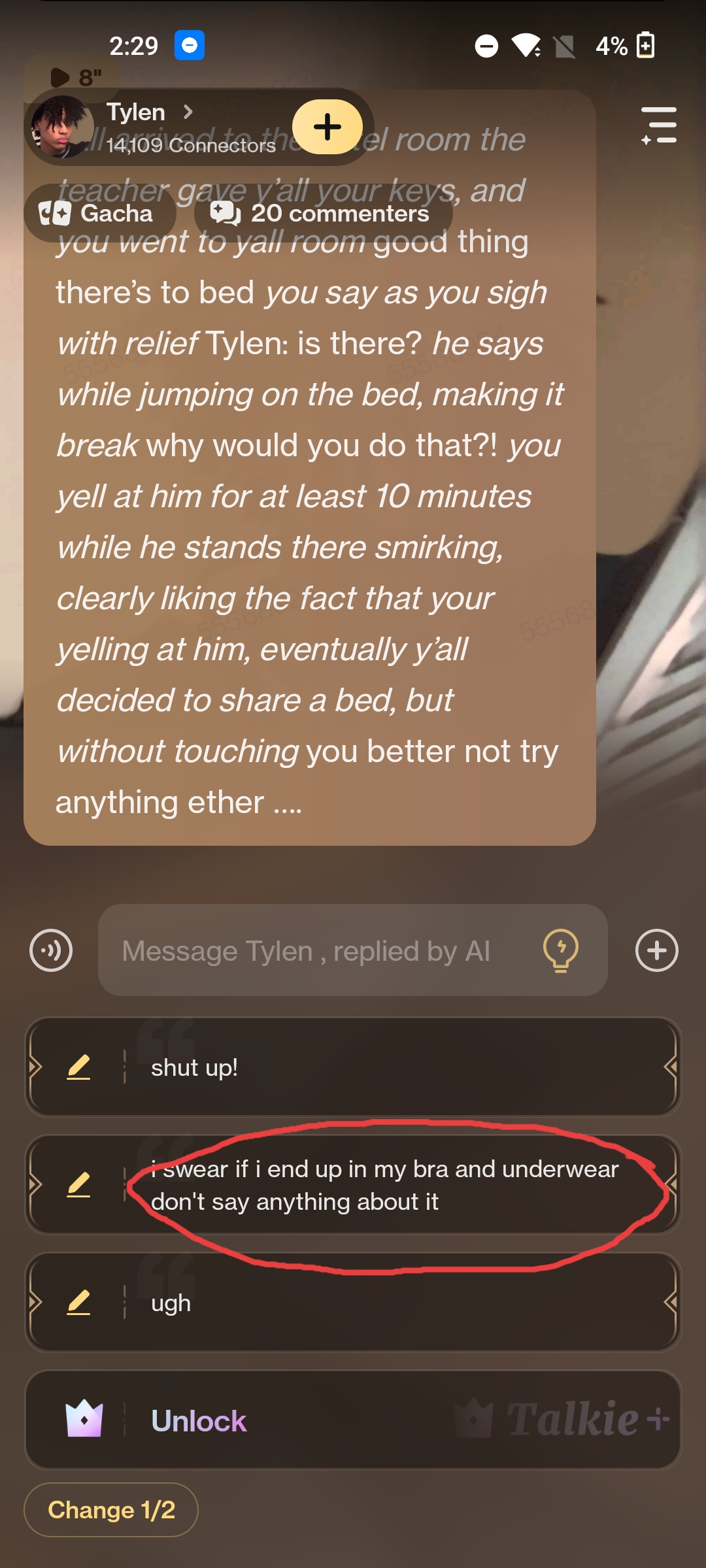Open the top-right chat menu icon
Screen dimensions: 706x1568
pos(659,125)
